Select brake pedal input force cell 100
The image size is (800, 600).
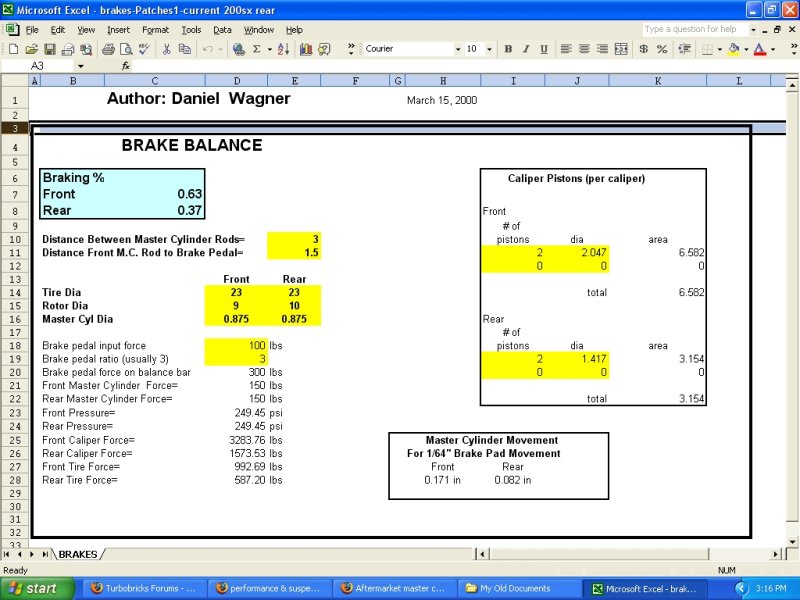coord(236,346)
